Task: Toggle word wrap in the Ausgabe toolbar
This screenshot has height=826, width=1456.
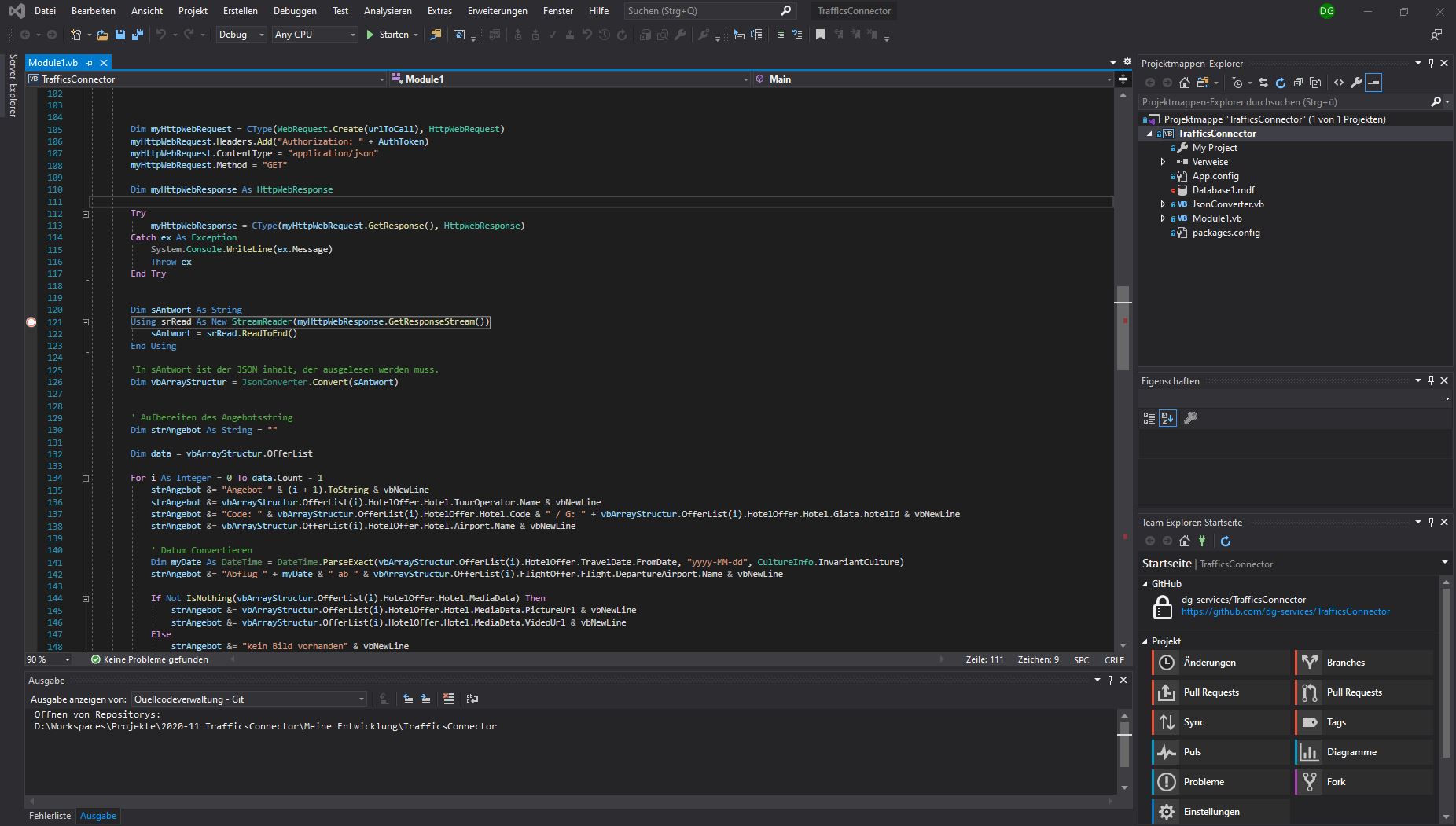Action: point(472,699)
